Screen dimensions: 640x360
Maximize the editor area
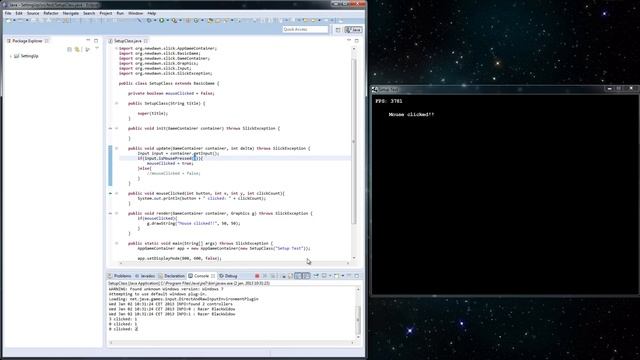[x=357, y=41]
